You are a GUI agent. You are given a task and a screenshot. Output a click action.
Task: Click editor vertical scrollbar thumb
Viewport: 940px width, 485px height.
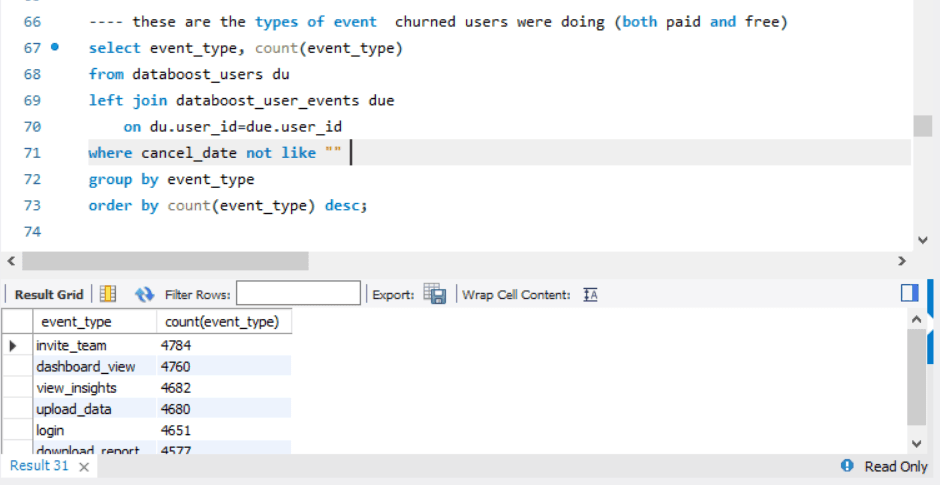coord(923,126)
